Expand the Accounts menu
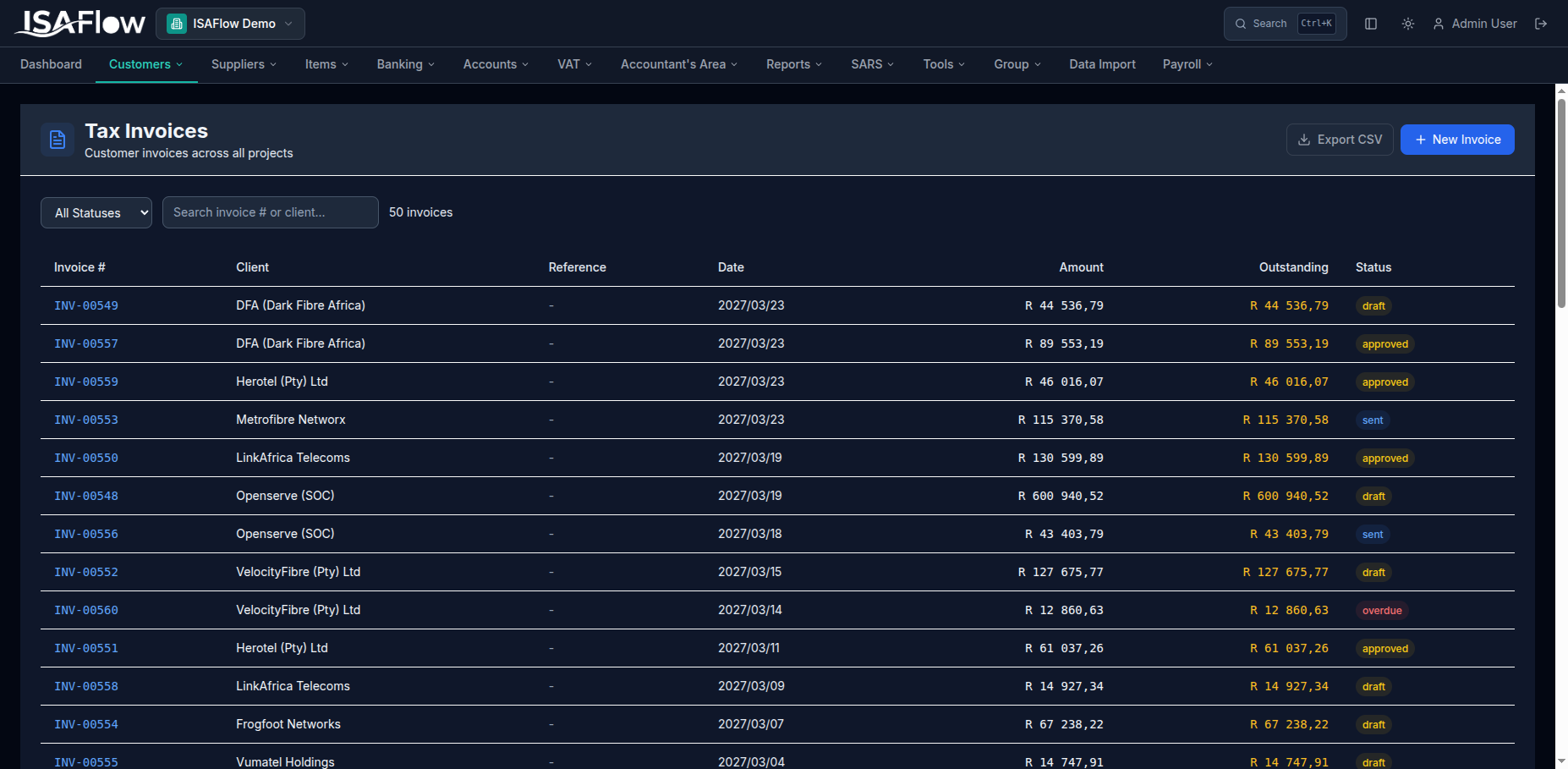The width and height of the screenshot is (1568, 769). [x=496, y=64]
